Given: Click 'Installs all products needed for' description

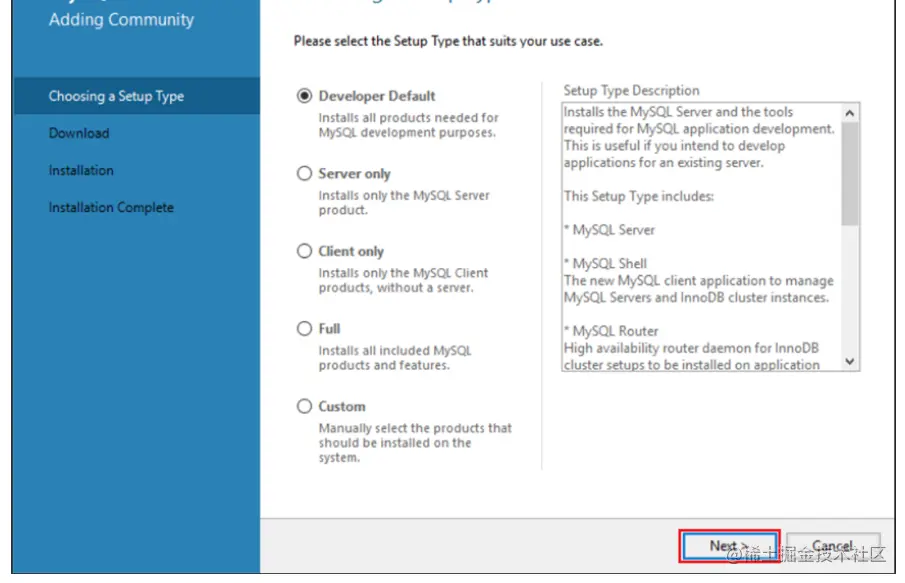Looking at the screenshot, I should click(409, 125).
